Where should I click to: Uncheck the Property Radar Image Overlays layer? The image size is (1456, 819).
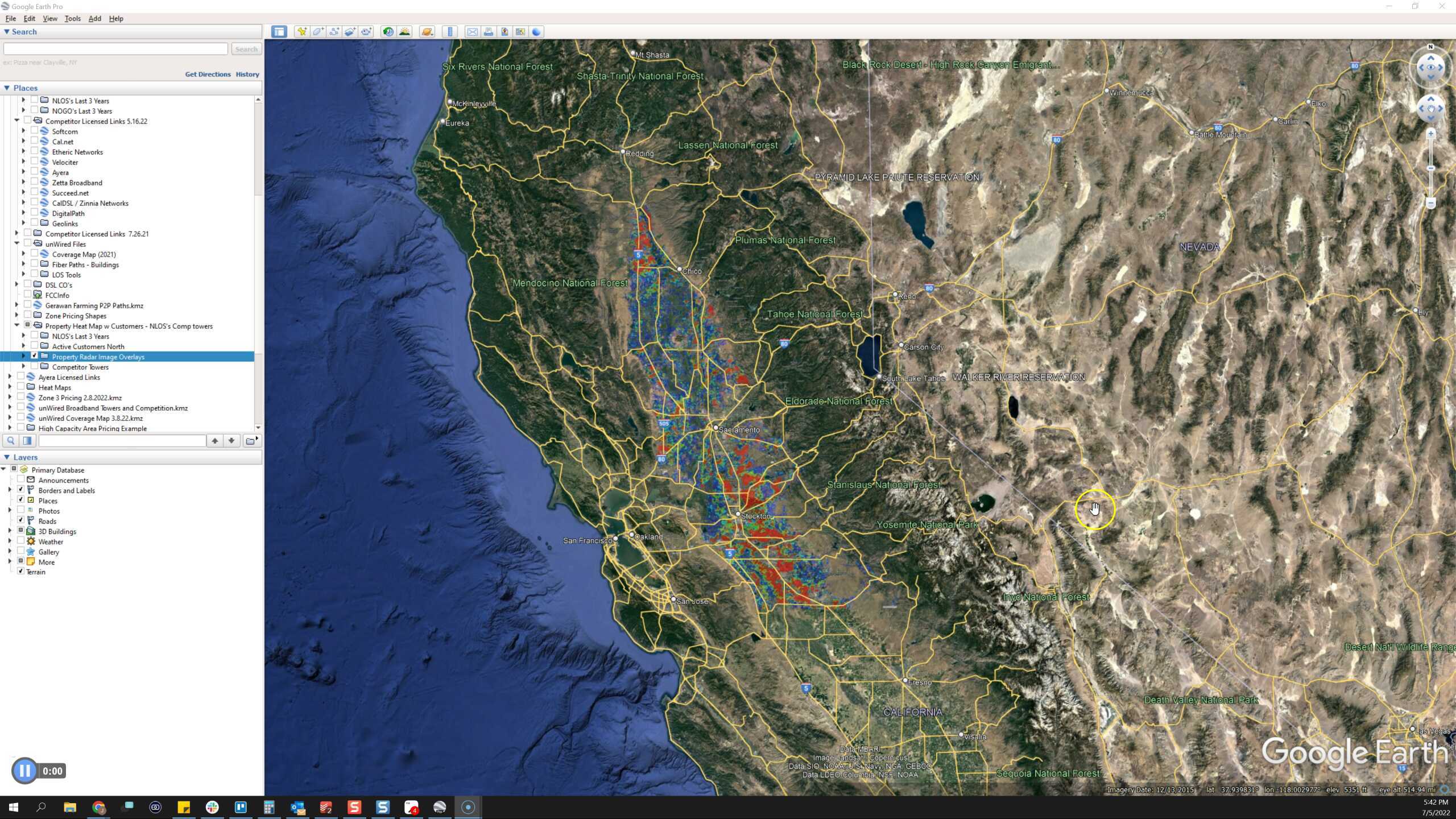coord(35,357)
